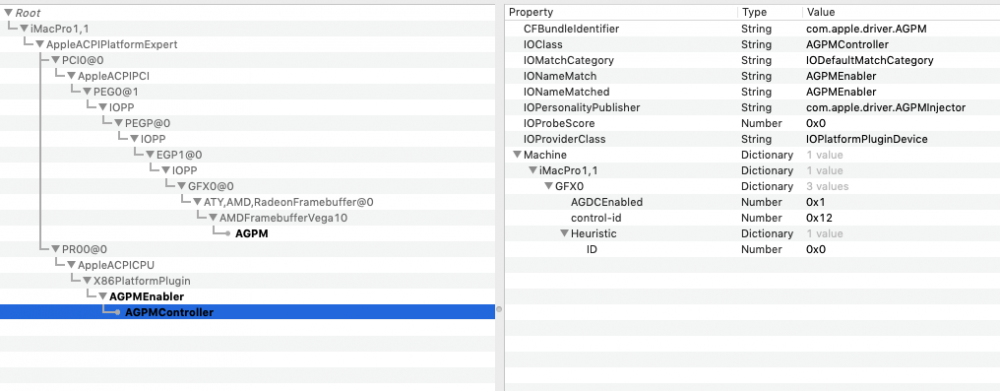Screen dimensions: 1000x391
Task: Click the "3 values" entry for GFX0
Action: click(827, 186)
